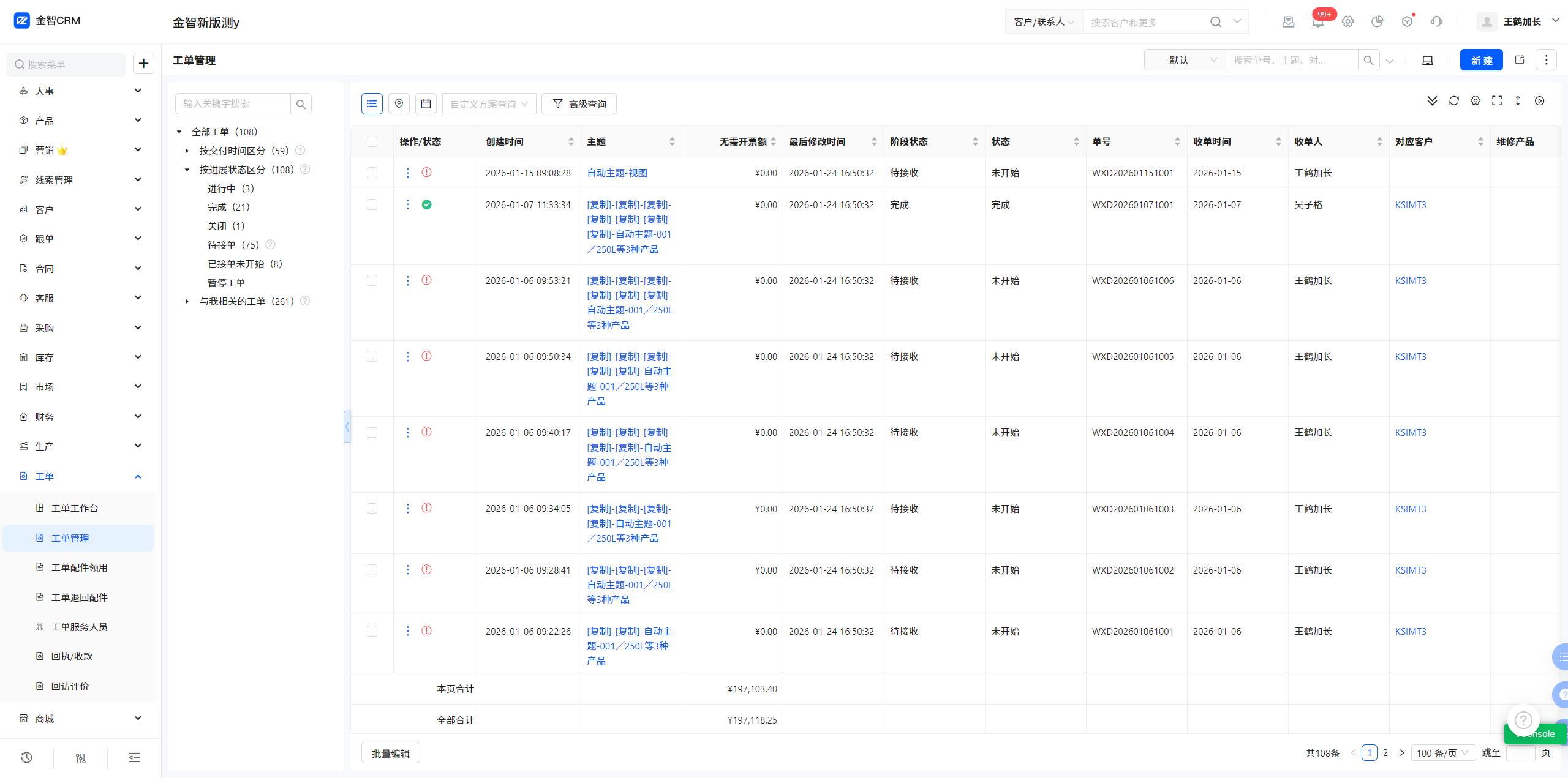Screen dimensions: 1568x778
Task: Switch to calendar view icon
Action: point(426,104)
